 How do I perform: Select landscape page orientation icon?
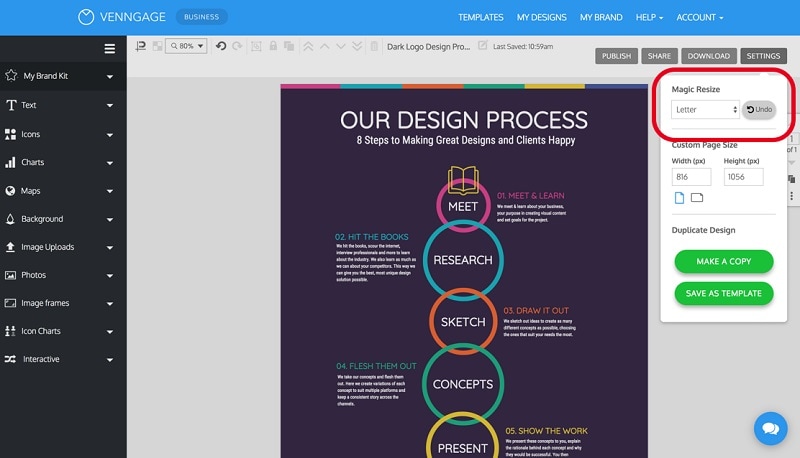pos(697,197)
